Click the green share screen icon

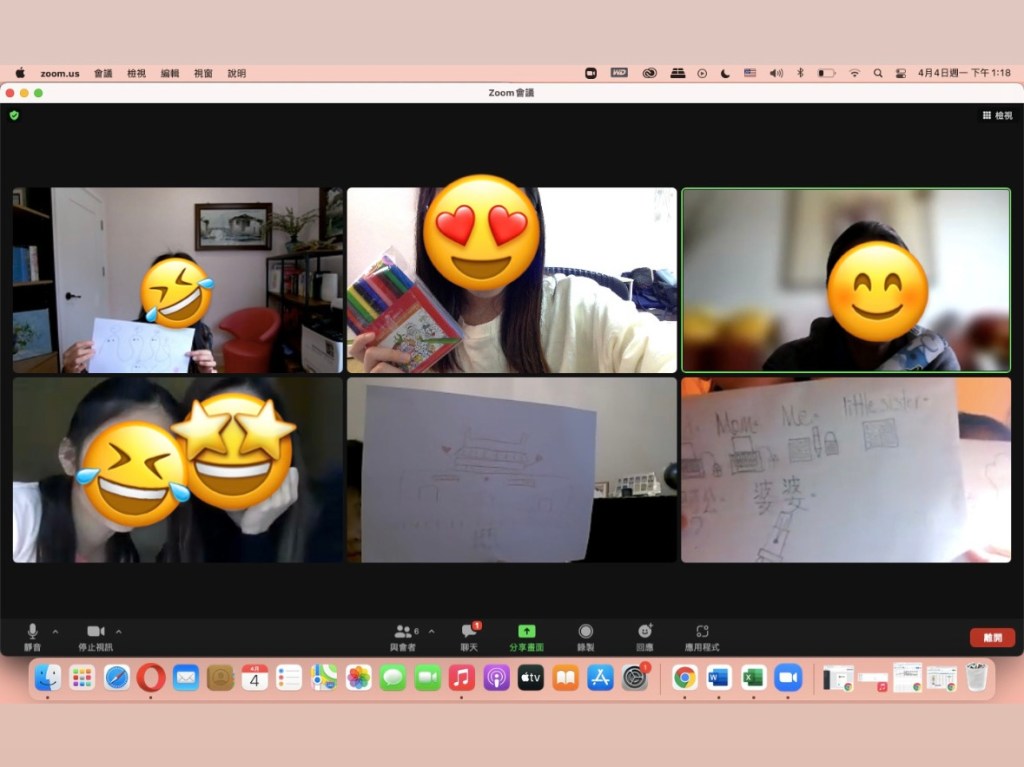pyautogui.click(x=526, y=631)
